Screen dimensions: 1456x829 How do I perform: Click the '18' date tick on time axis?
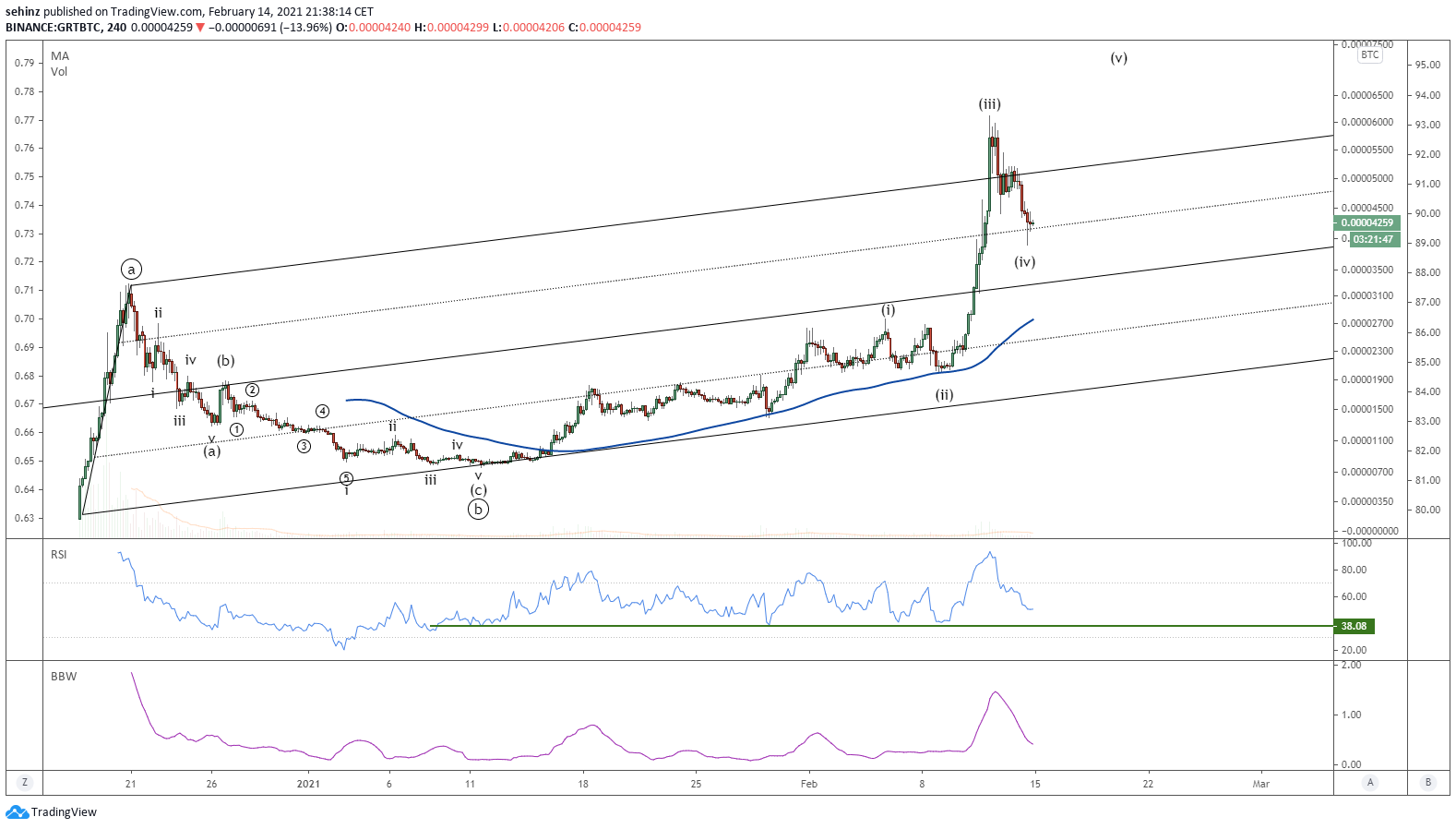click(x=583, y=784)
